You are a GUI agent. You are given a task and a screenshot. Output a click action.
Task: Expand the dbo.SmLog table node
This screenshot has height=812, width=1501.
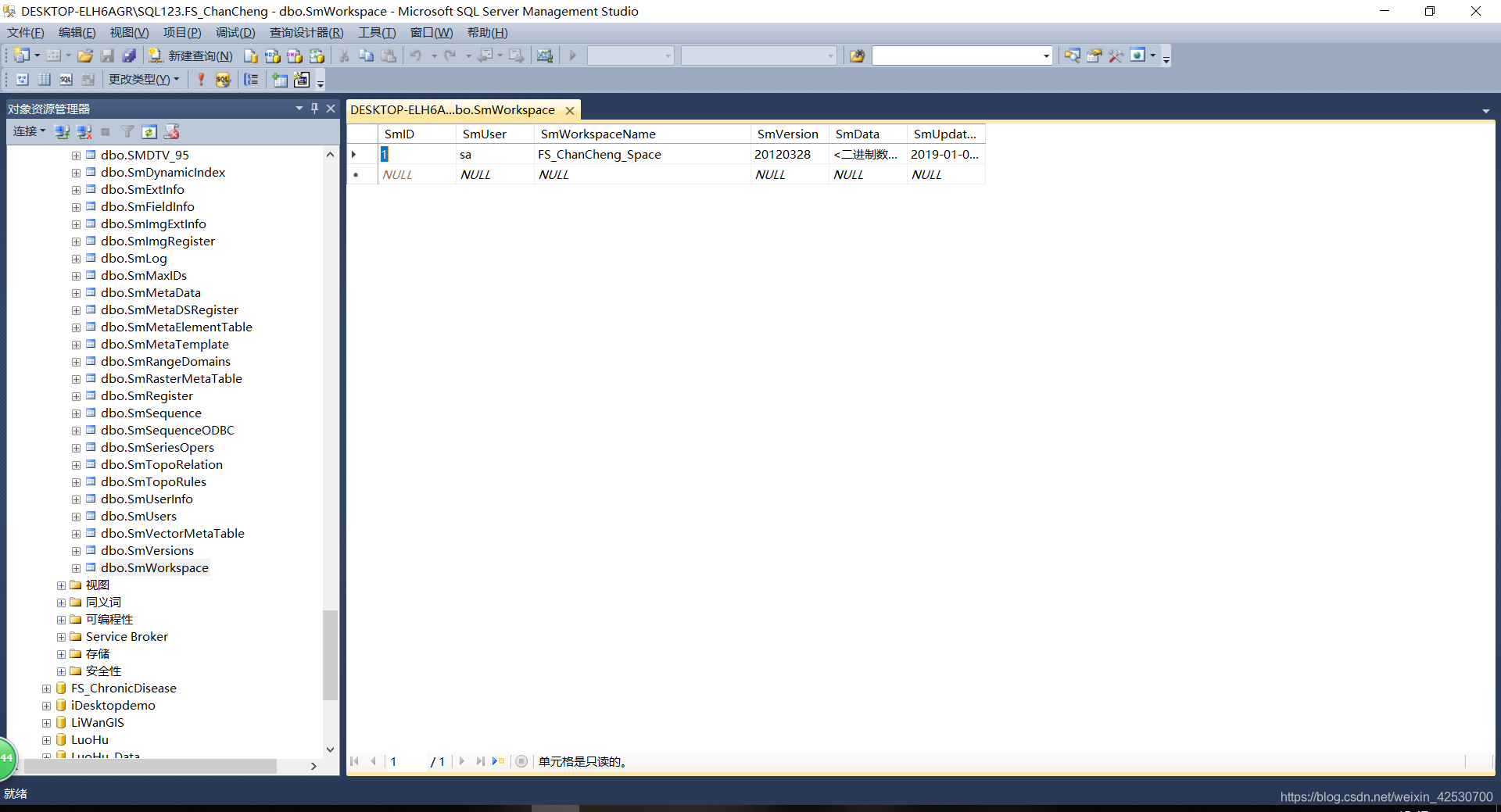(76, 259)
